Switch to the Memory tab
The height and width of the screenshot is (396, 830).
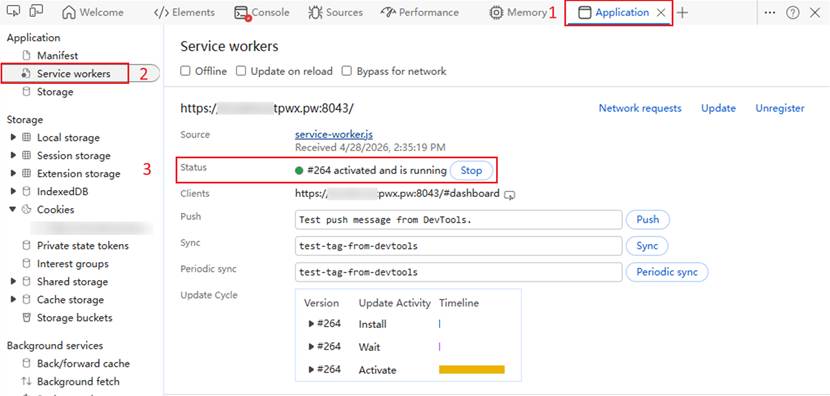[518, 13]
